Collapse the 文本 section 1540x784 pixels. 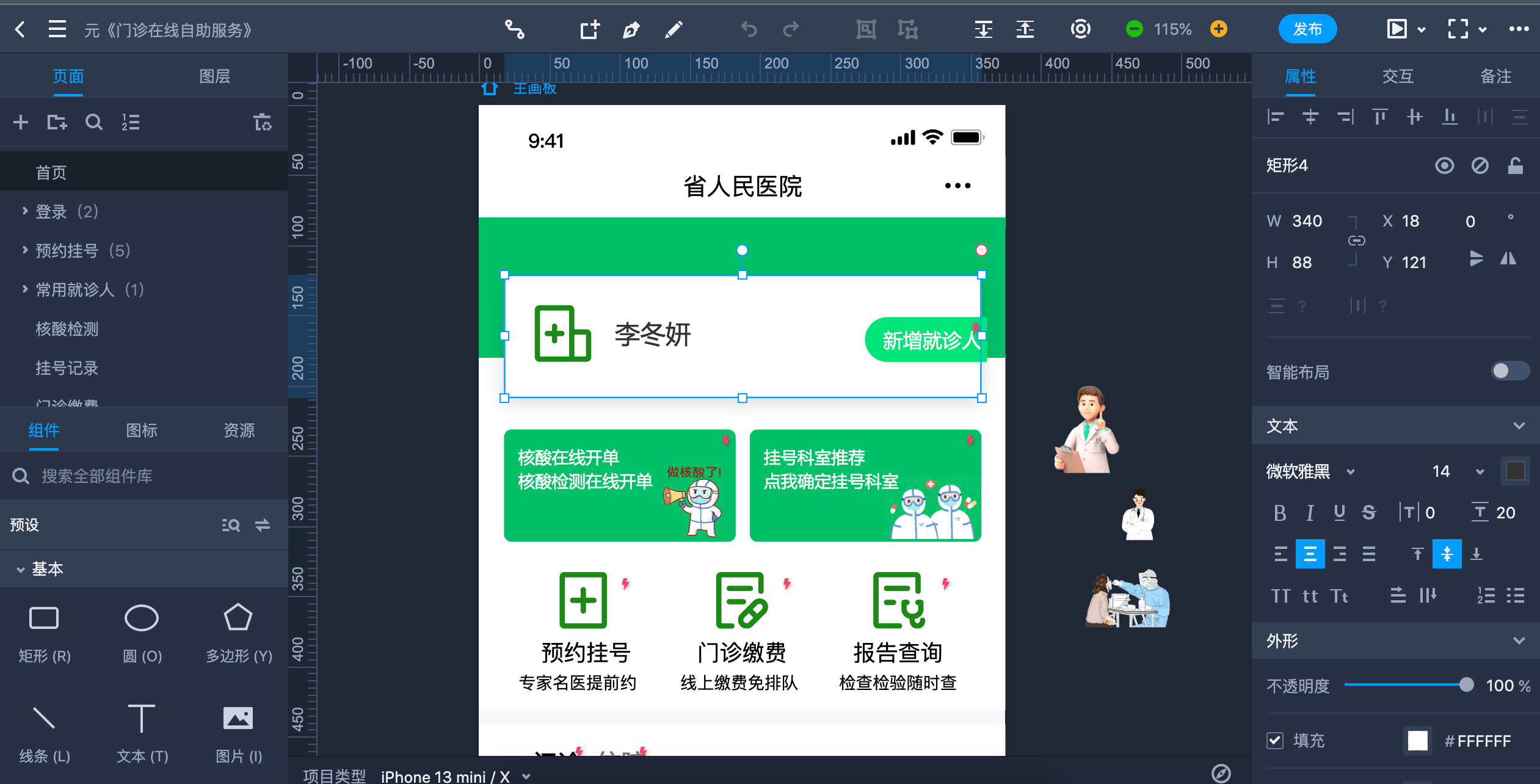tap(1519, 426)
